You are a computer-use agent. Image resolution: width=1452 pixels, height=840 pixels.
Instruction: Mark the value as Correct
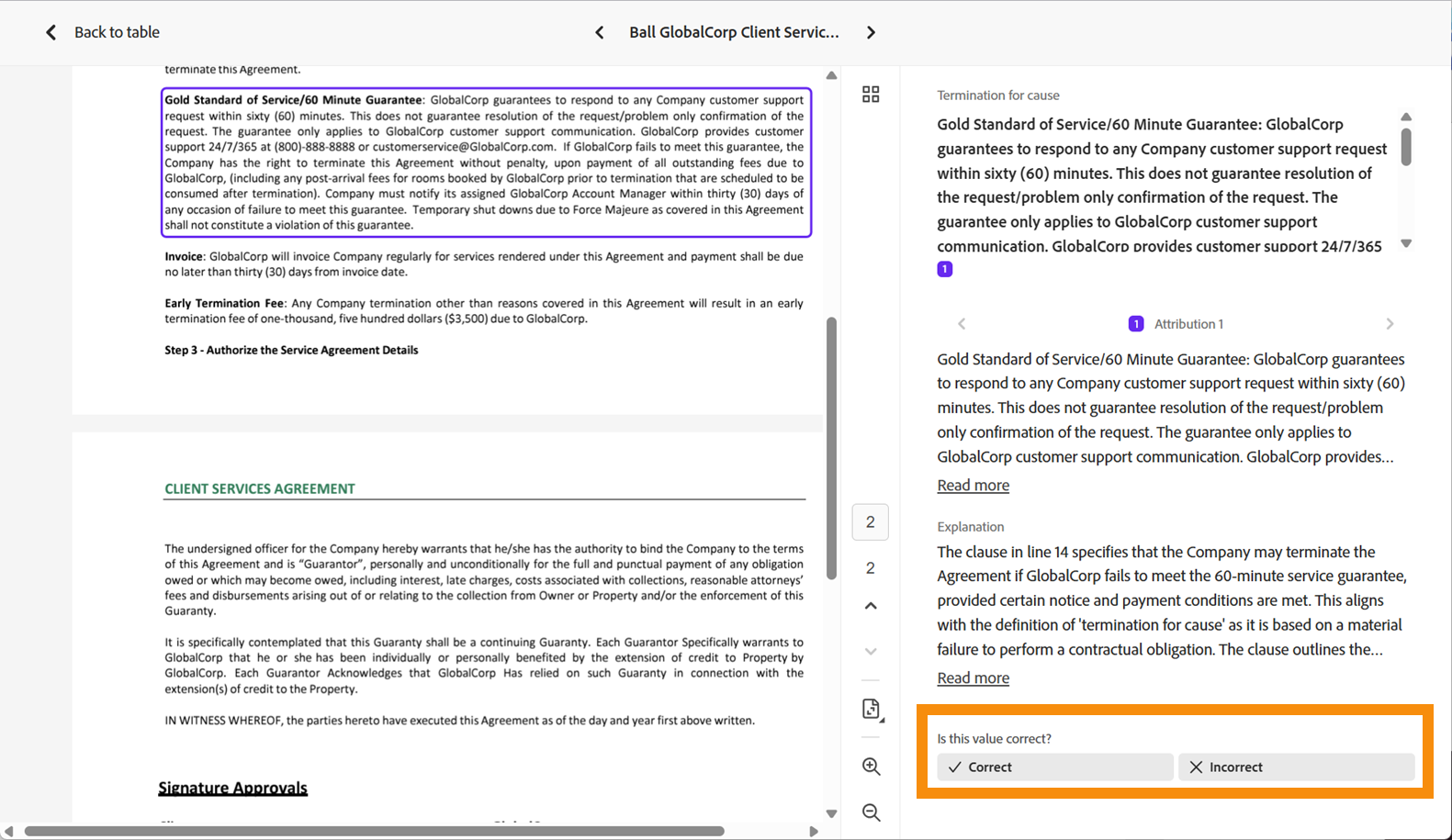pyautogui.click(x=1054, y=767)
